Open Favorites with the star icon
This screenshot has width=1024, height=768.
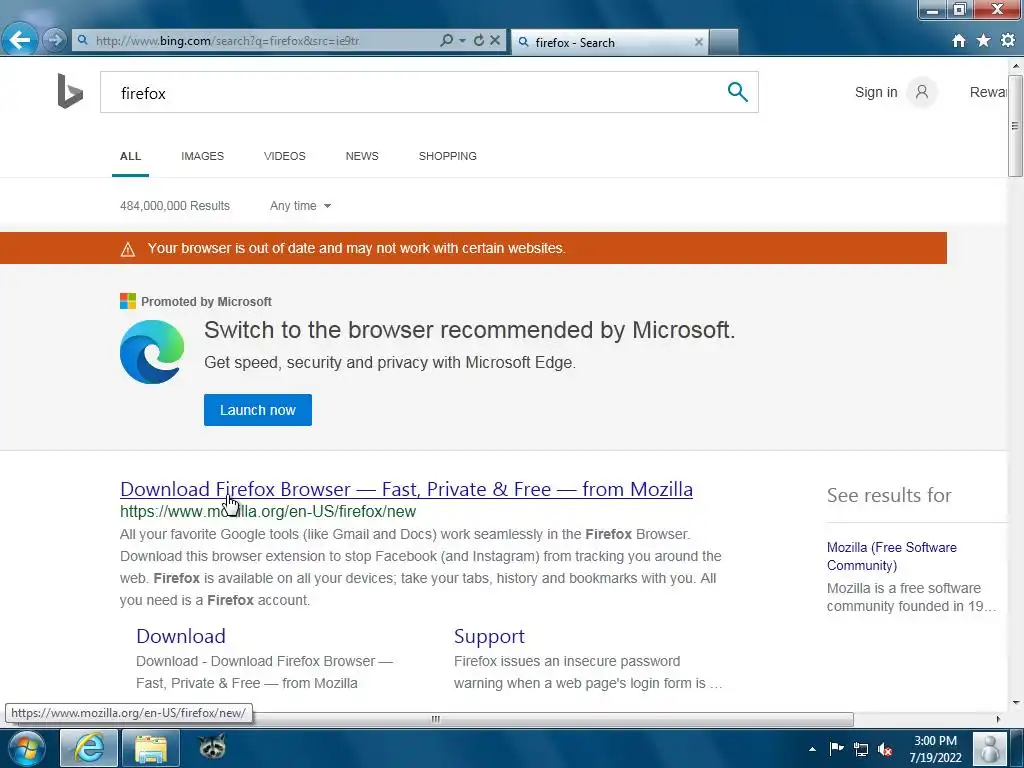point(984,40)
